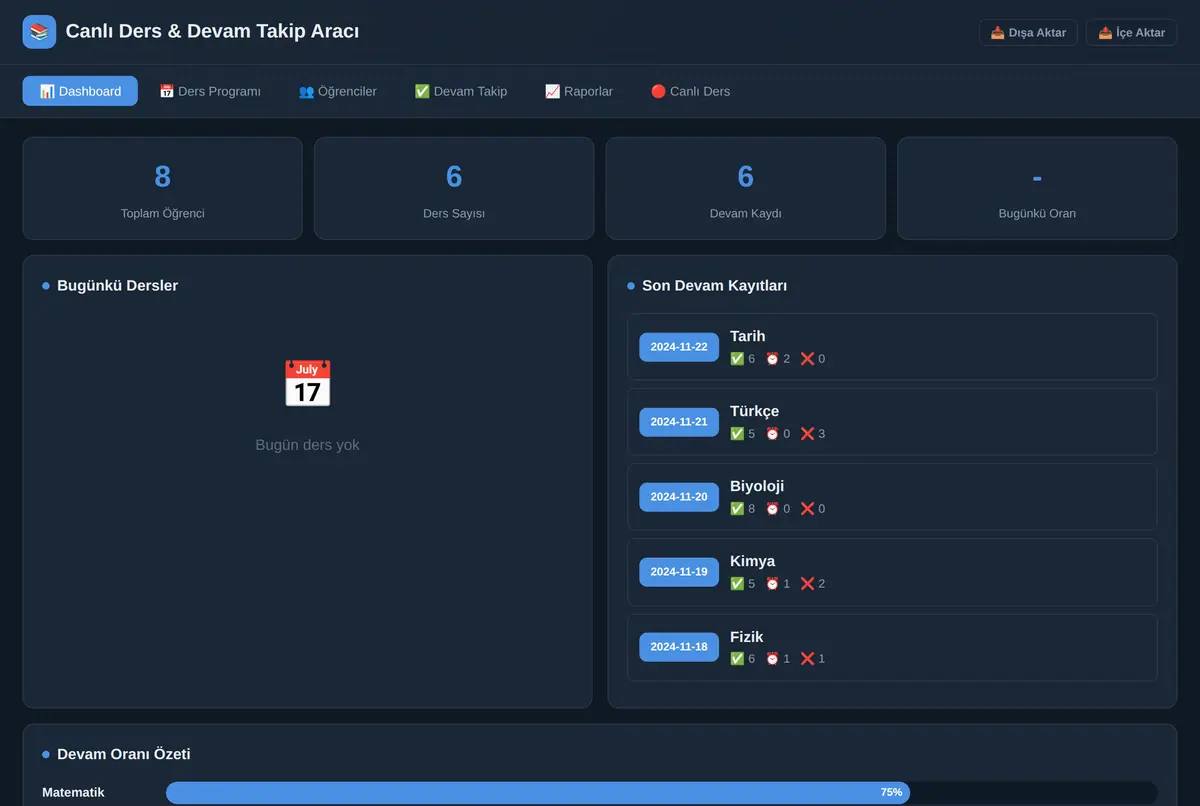Open the Dashboard tab
The height and width of the screenshot is (806, 1200).
[80, 91]
